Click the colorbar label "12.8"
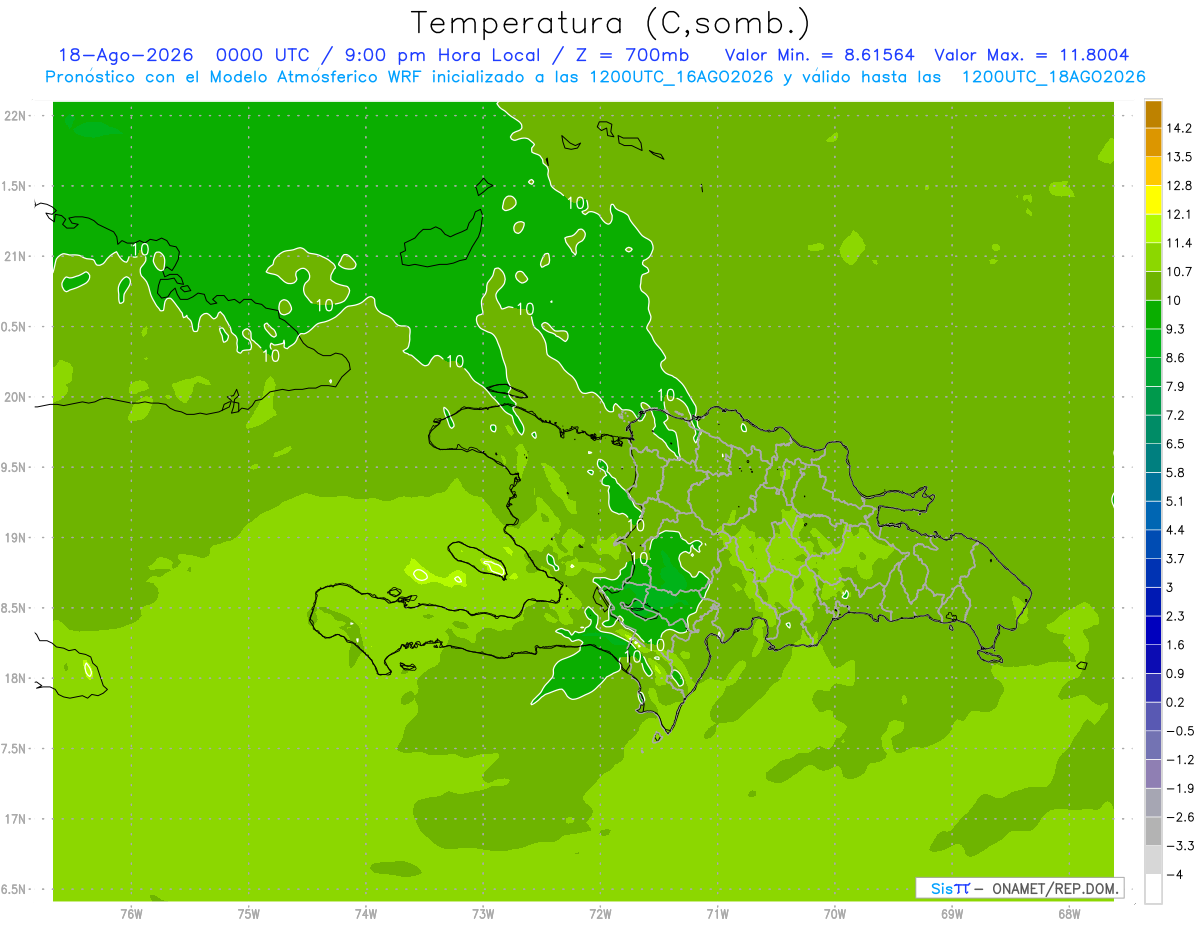 [x=1179, y=186]
